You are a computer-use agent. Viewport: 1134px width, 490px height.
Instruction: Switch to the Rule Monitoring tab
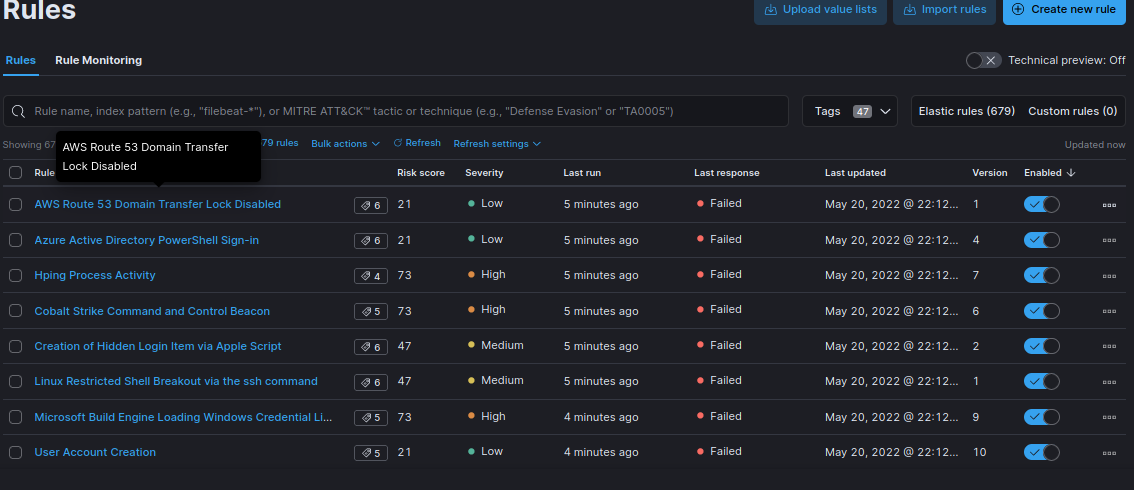click(x=98, y=61)
